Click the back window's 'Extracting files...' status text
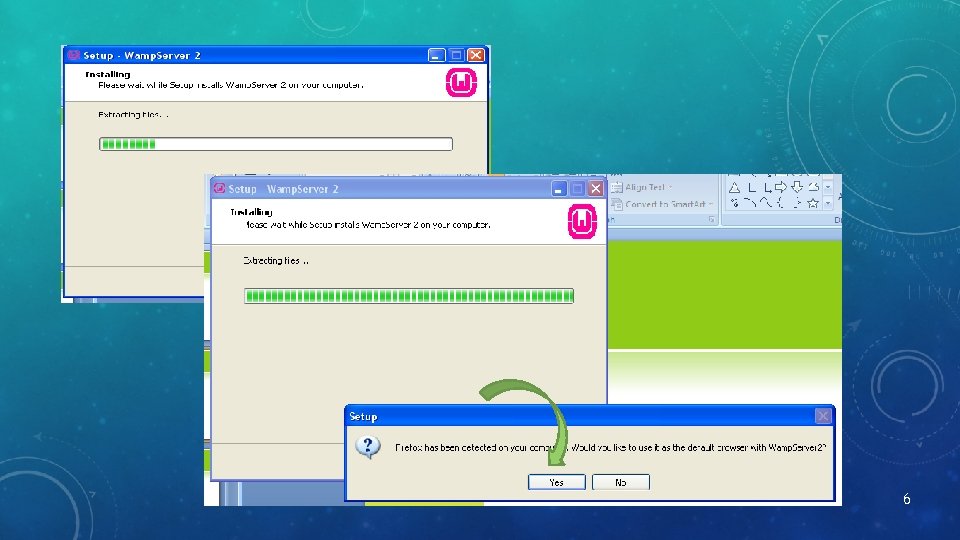Screen dimensions: 960x540 (x=133, y=114)
